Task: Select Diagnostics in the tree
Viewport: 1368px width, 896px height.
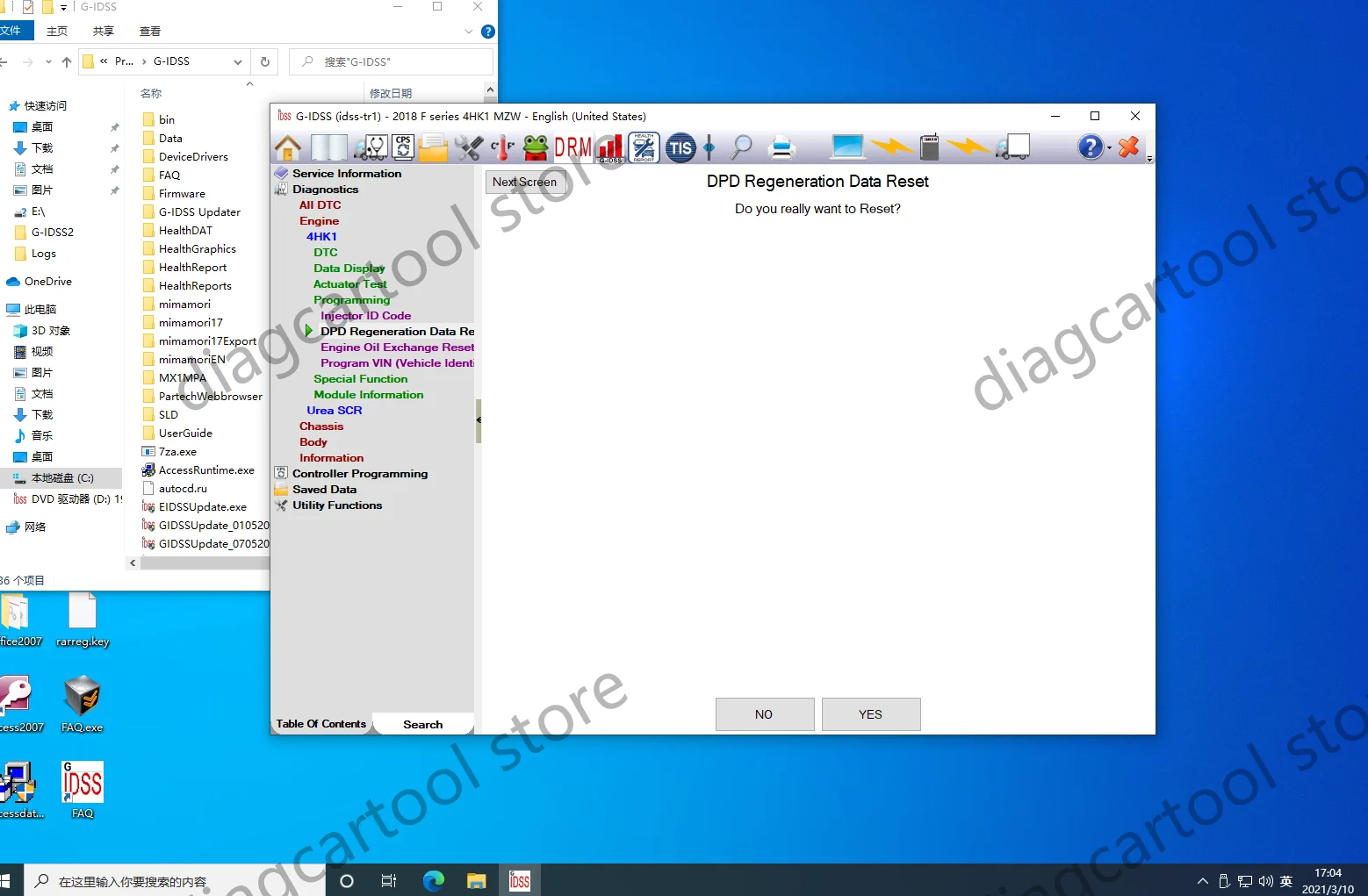Action: pyautogui.click(x=326, y=190)
